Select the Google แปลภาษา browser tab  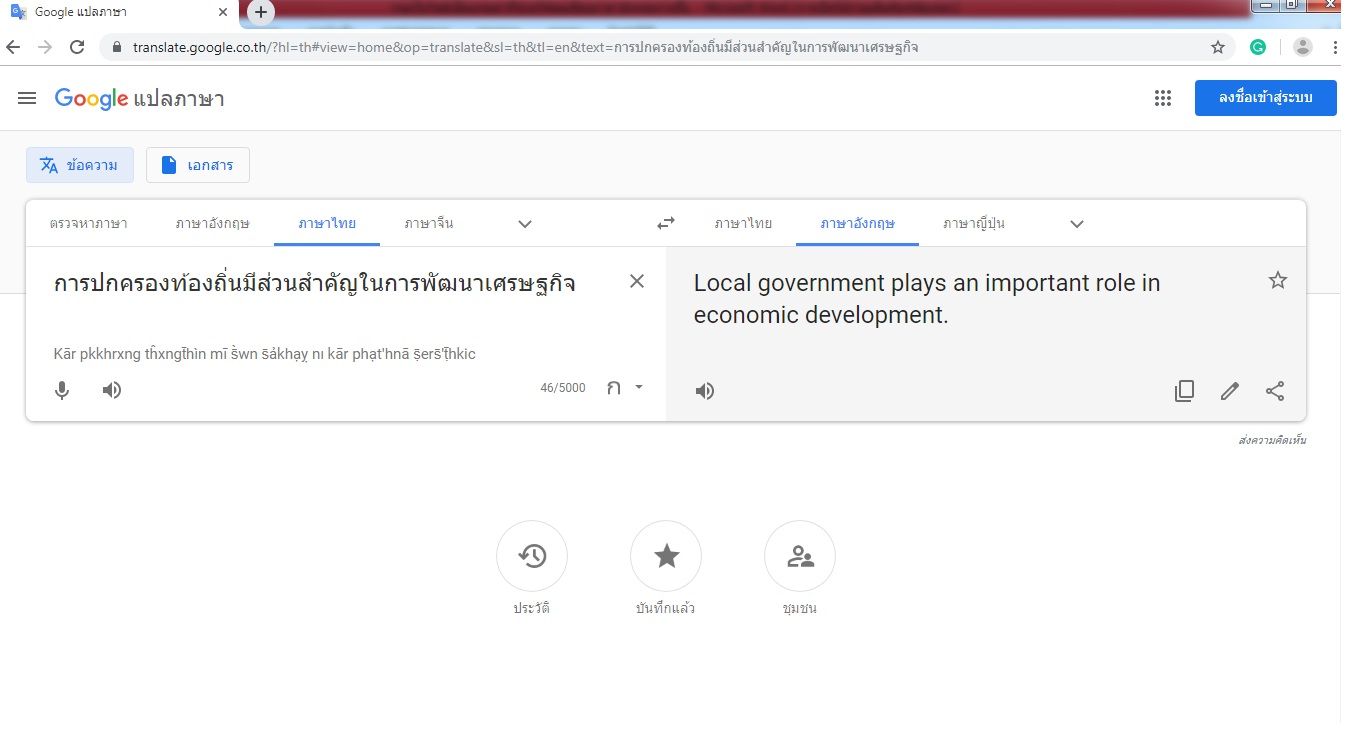click(120, 13)
